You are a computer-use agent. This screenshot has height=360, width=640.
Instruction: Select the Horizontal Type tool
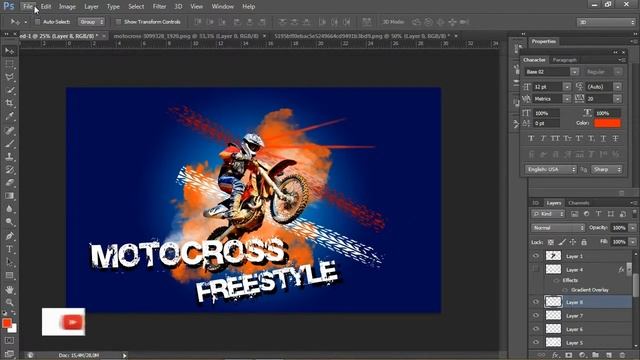10,249
